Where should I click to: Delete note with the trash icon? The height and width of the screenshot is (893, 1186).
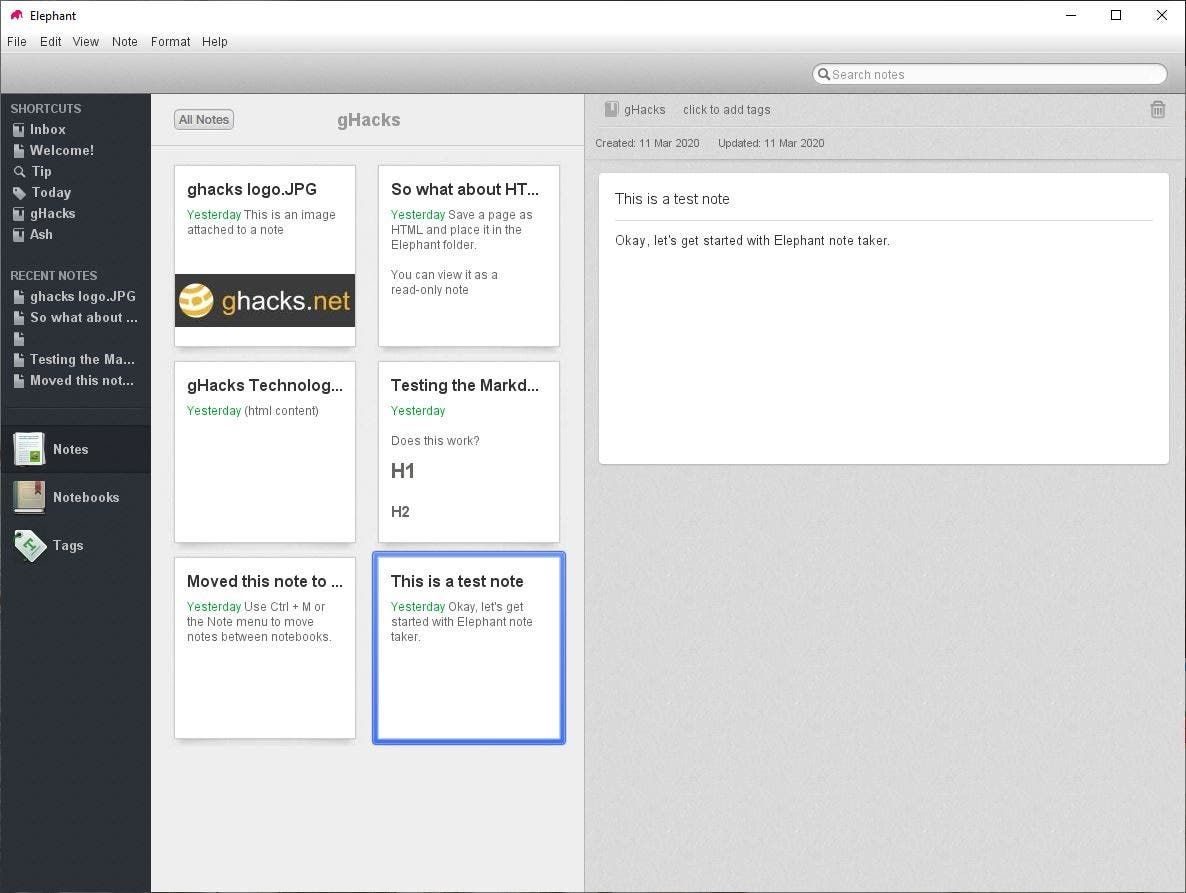coord(1157,110)
